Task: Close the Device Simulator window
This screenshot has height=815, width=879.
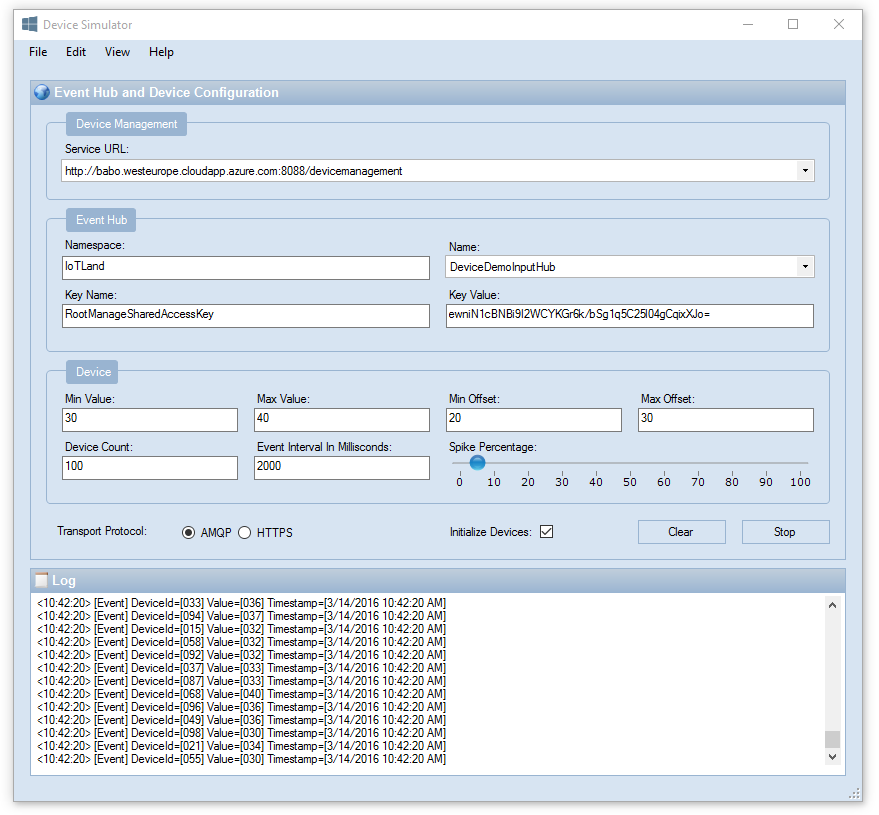Action: click(839, 24)
